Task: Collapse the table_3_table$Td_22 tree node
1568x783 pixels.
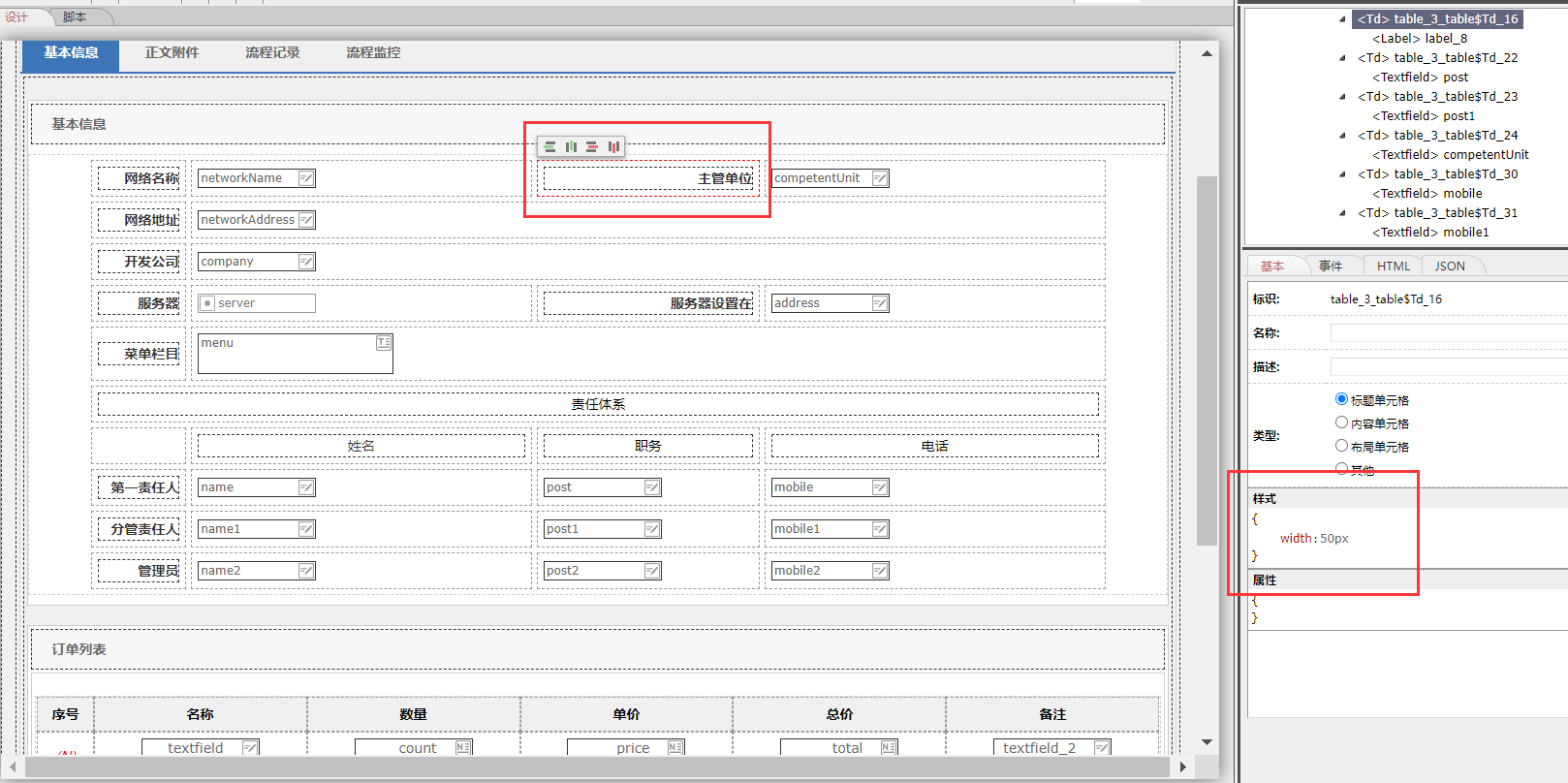Action: click(x=1342, y=58)
